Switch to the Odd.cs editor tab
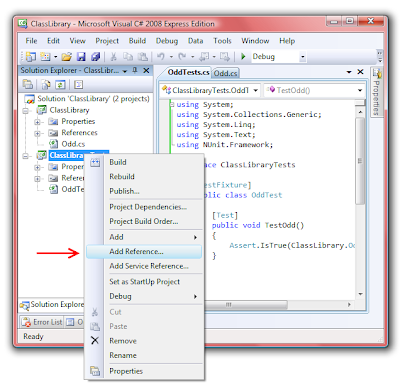Viewport: 400px width, 390px height. click(225, 73)
